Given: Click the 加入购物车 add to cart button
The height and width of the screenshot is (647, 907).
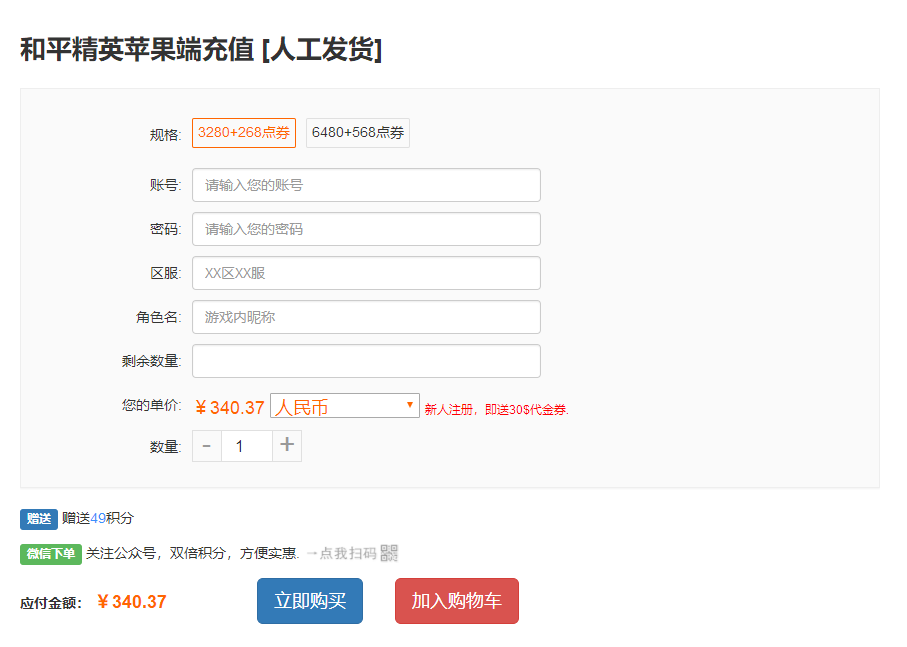Looking at the screenshot, I should coord(457,601).
